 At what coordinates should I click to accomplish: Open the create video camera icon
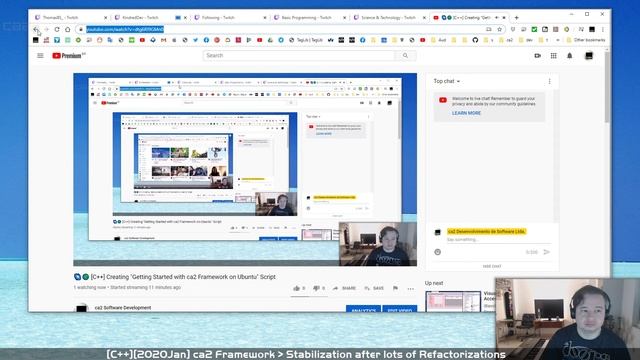tap(538, 56)
